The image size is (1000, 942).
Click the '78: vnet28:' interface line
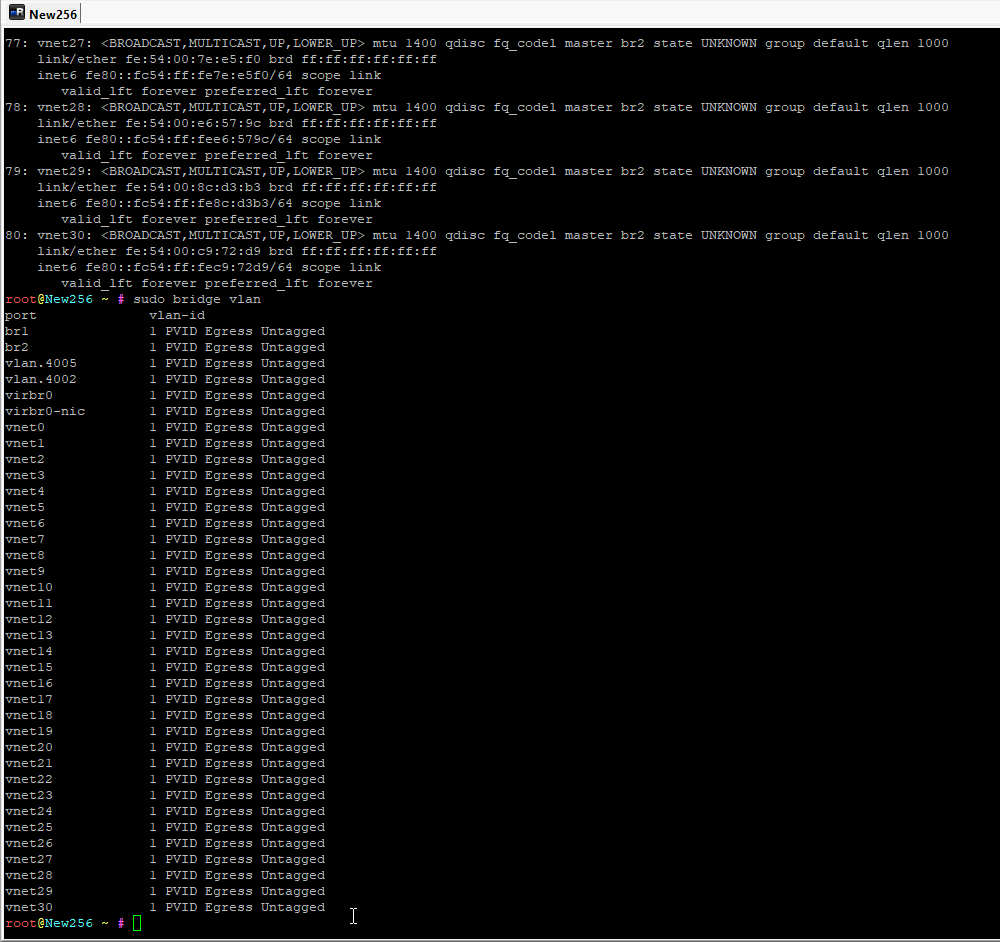(x=477, y=107)
